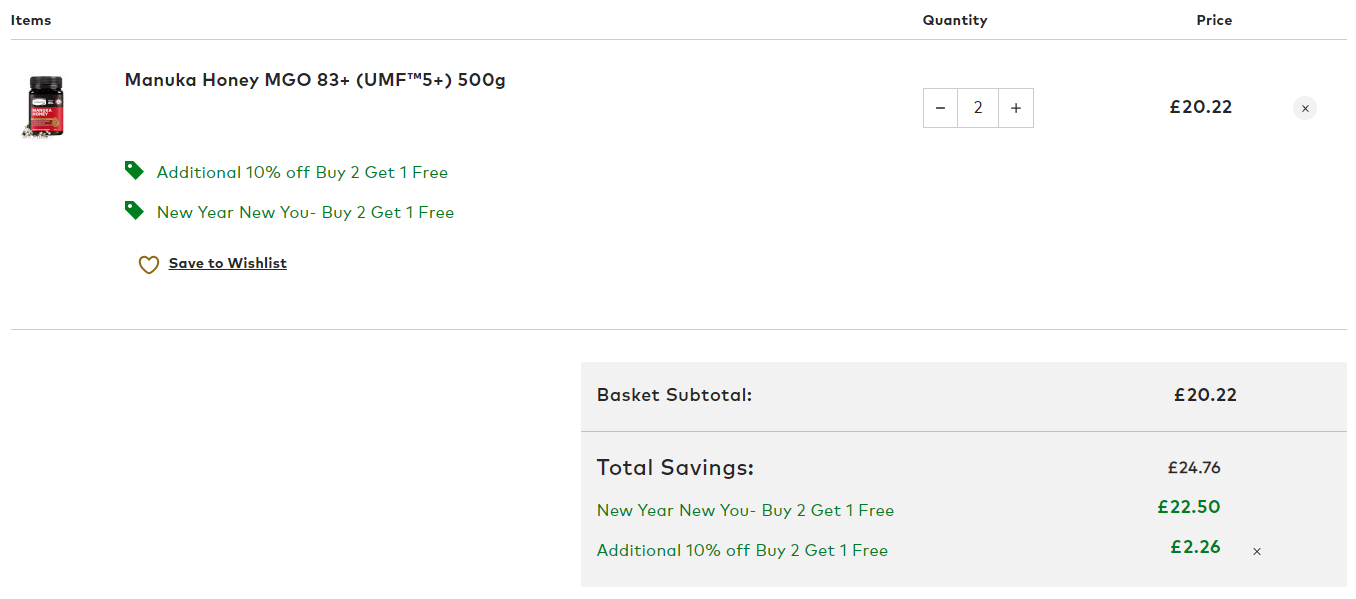
Task: Click the £22.50 New Year savings amount
Action: click(x=1189, y=507)
